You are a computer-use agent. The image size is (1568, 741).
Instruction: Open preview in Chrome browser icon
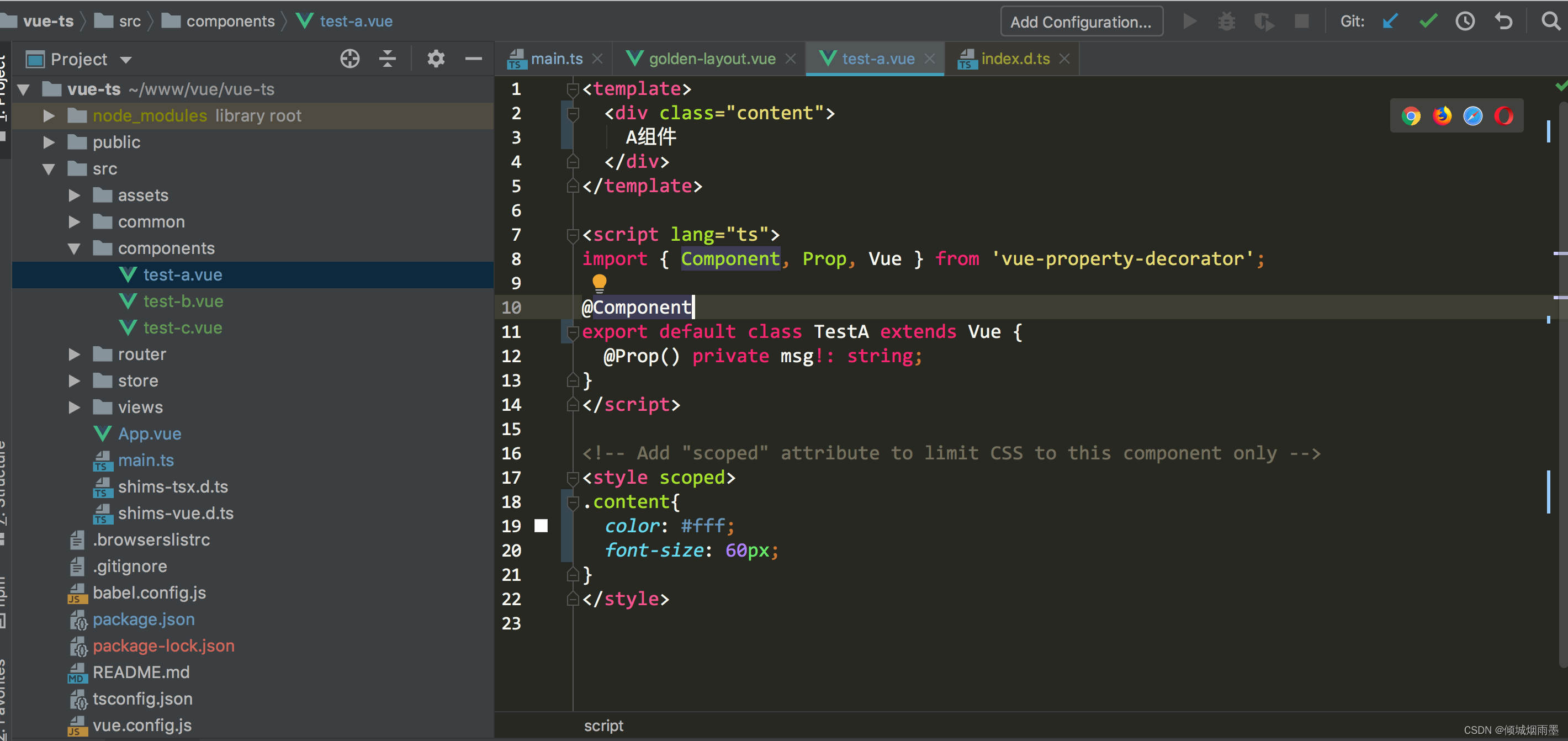coord(1410,116)
